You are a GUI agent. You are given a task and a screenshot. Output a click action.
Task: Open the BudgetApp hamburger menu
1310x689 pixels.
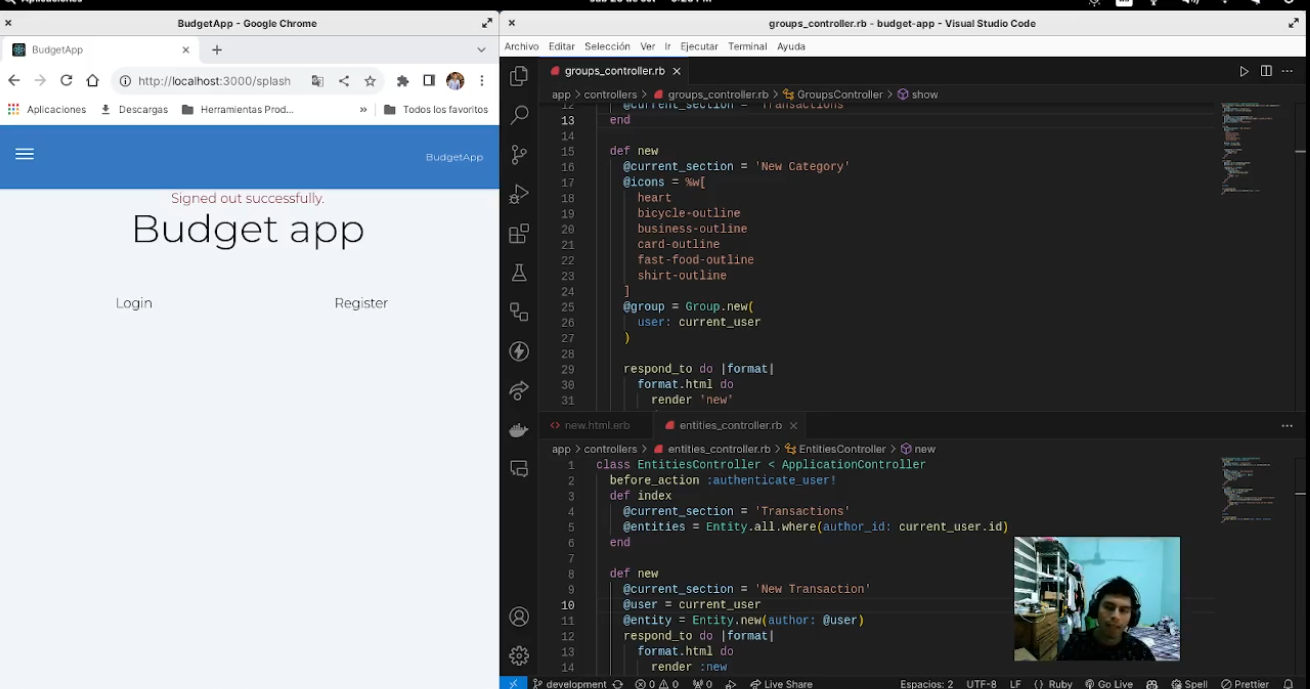[x=25, y=154]
